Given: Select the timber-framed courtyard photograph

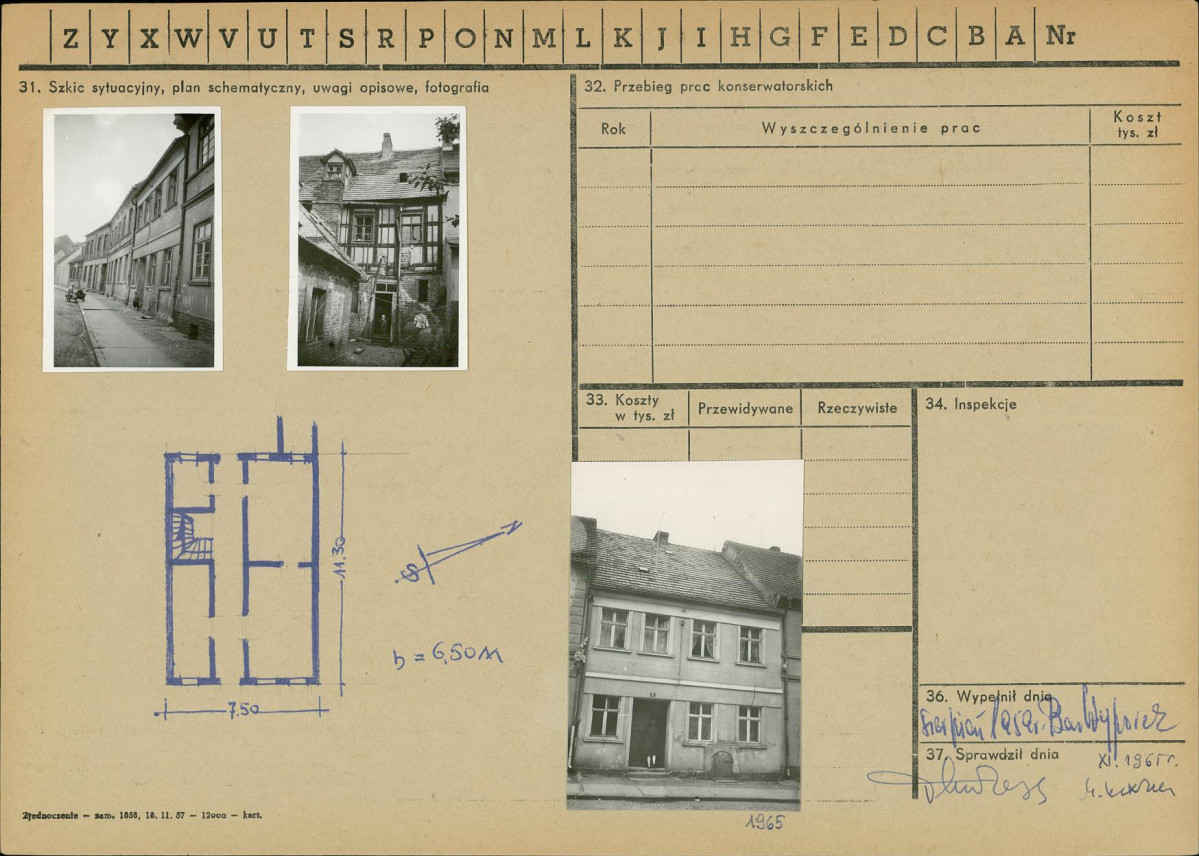Looking at the screenshot, I should point(378,238).
